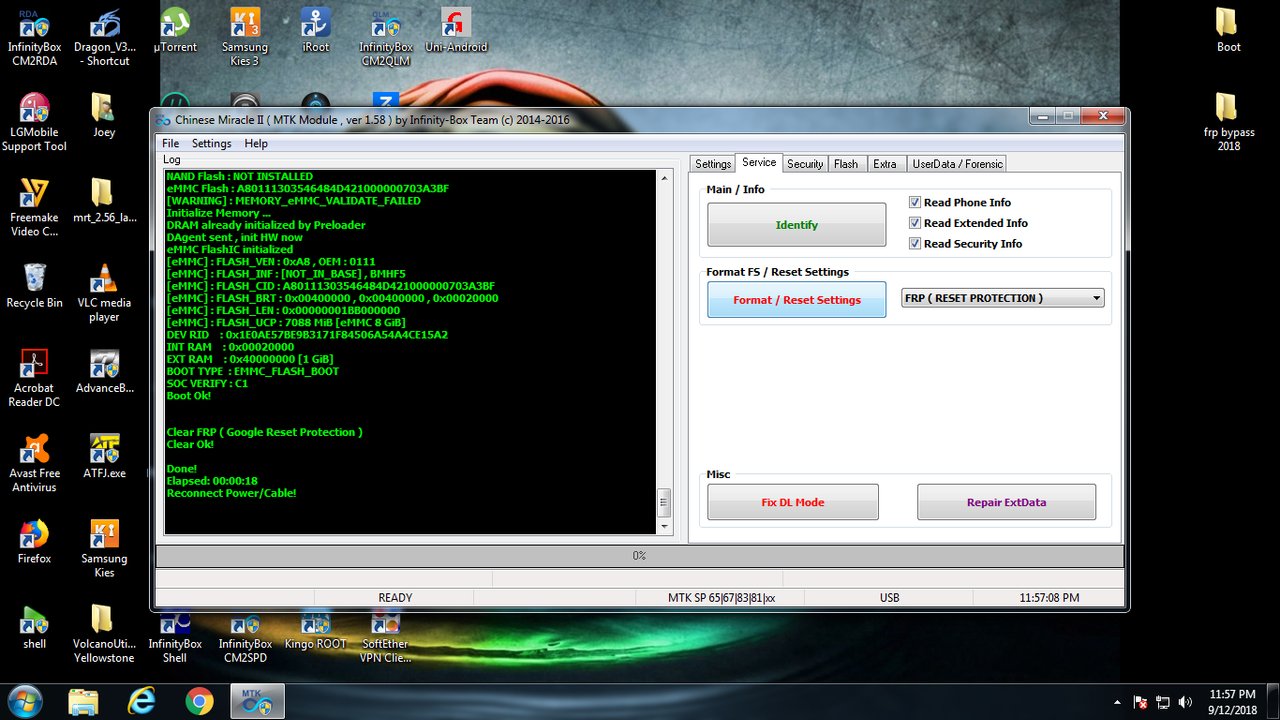1280x720 pixels.
Task: Switch to the Security tab
Action: (x=805, y=164)
